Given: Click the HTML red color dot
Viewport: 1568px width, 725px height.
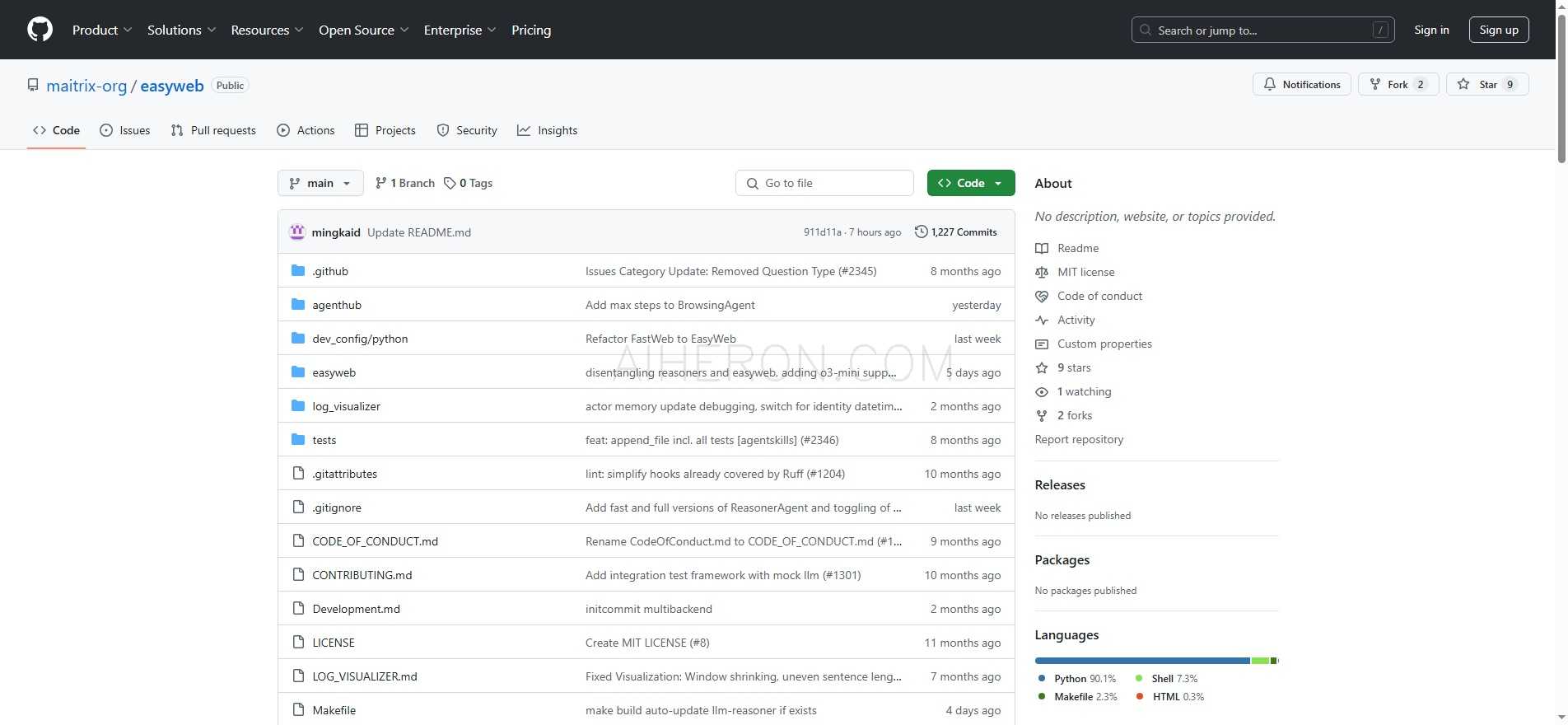Looking at the screenshot, I should [1140, 697].
